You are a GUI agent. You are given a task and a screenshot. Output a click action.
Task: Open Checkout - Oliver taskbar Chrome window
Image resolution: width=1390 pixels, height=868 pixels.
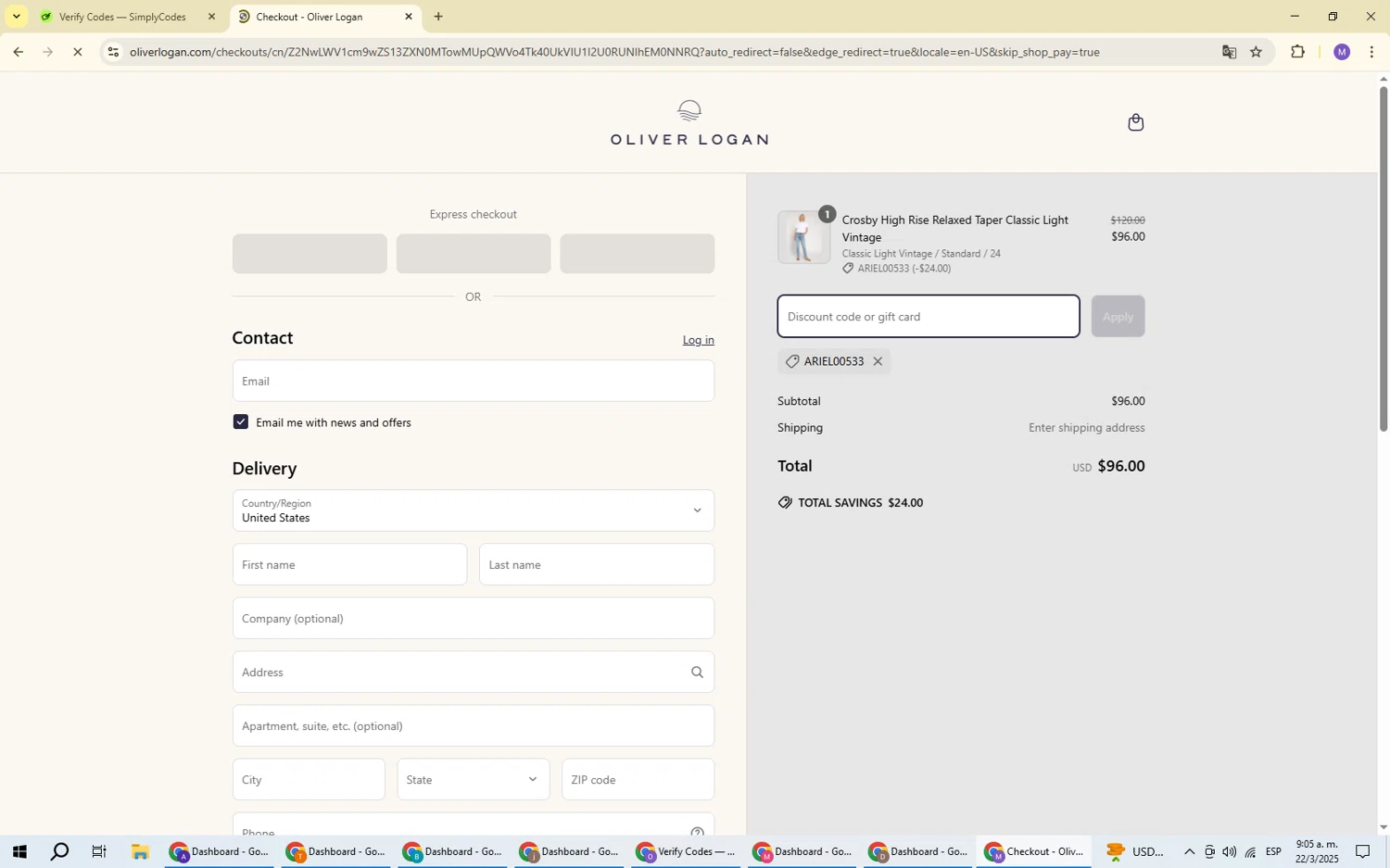point(1034,852)
